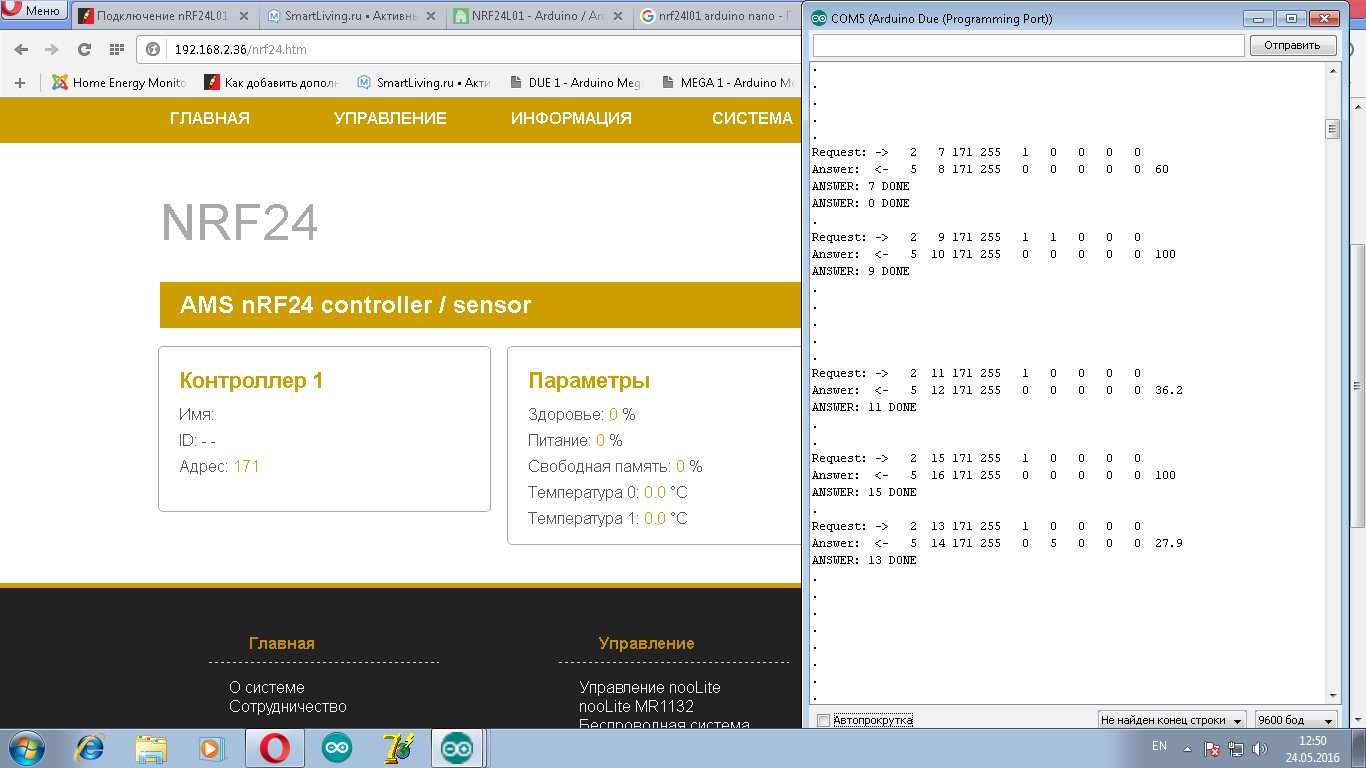1366x768 pixels.
Task: Click the "Контроллер 1" card heading
Action: 251,381
